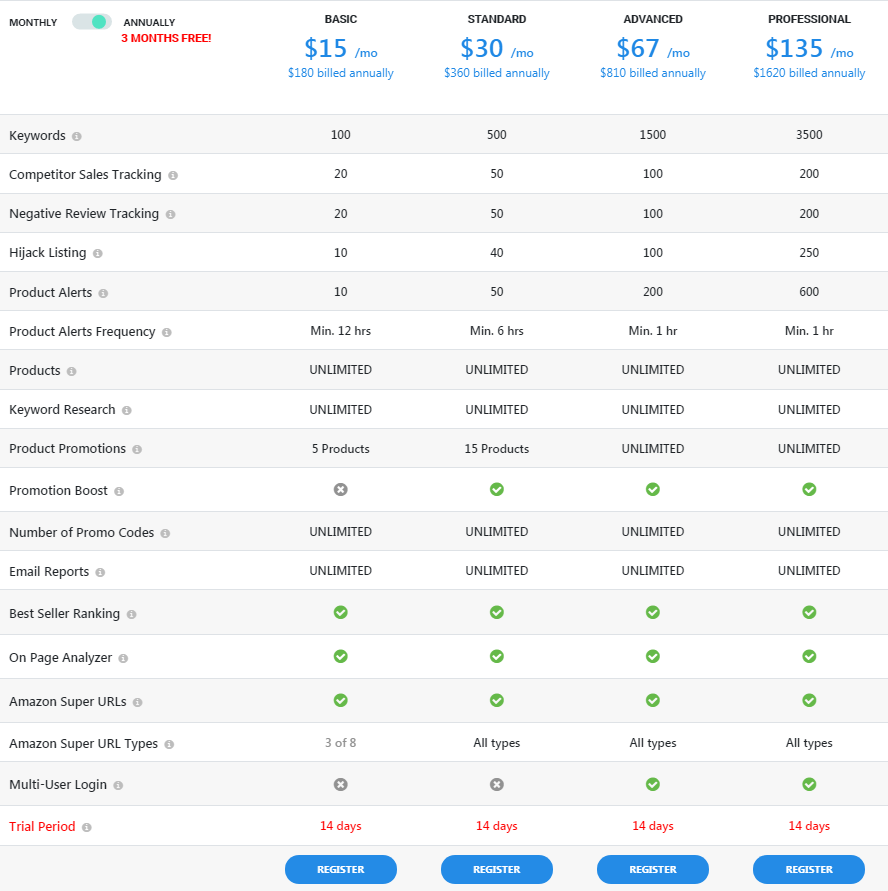Click the STANDARD plan heading
The image size is (888, 891).
(x=497, y=19)
